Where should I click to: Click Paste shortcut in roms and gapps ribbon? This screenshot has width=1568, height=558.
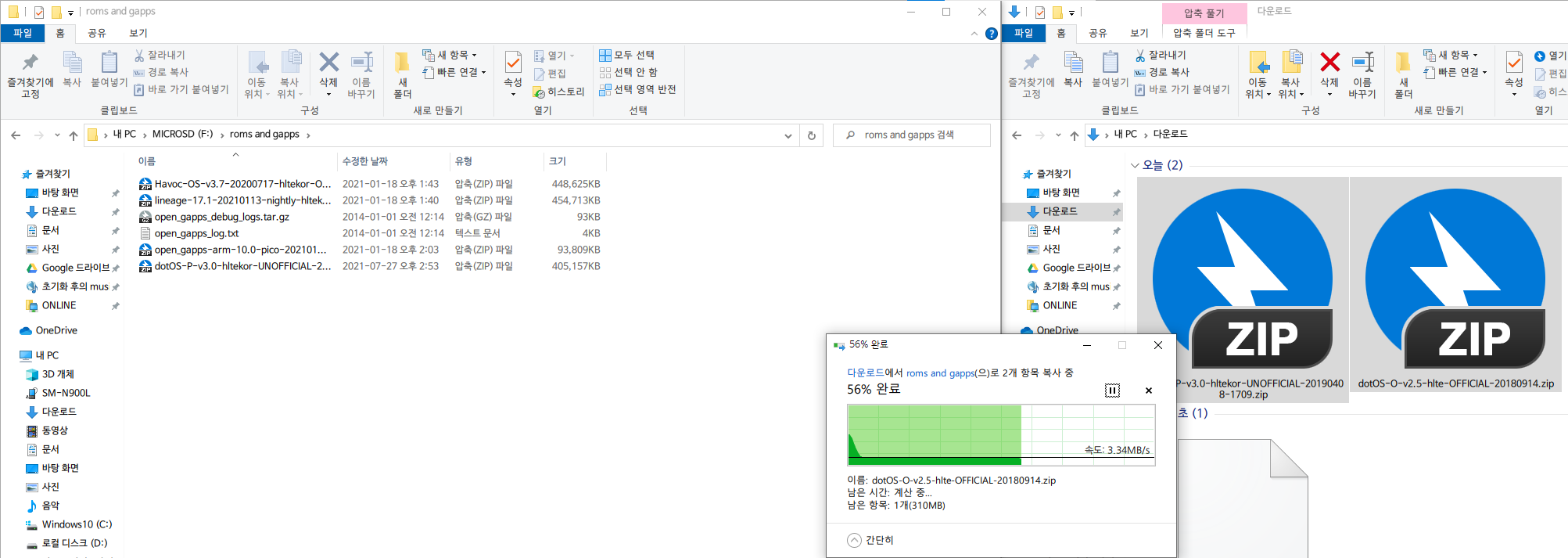(181, 89)
